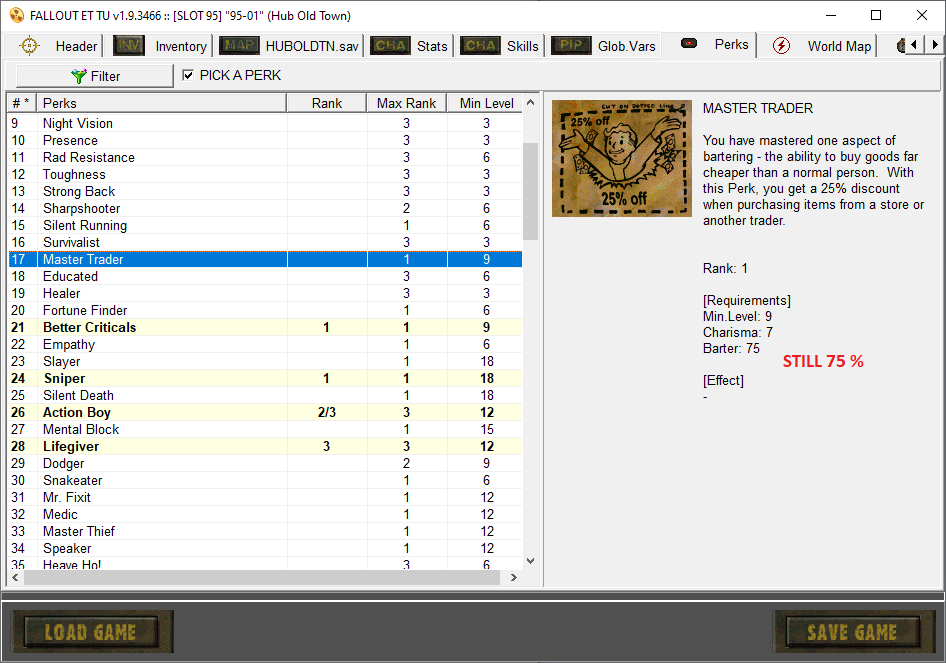Click the CHA icon beside Skills

coord(480,46)
